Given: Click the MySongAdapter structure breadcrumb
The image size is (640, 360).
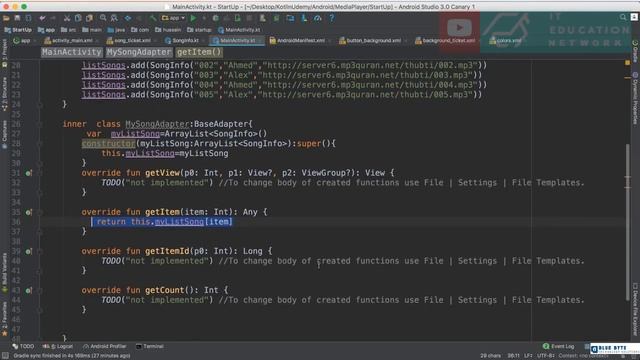Looking at the screenshot, I should (x=139, y=52).
